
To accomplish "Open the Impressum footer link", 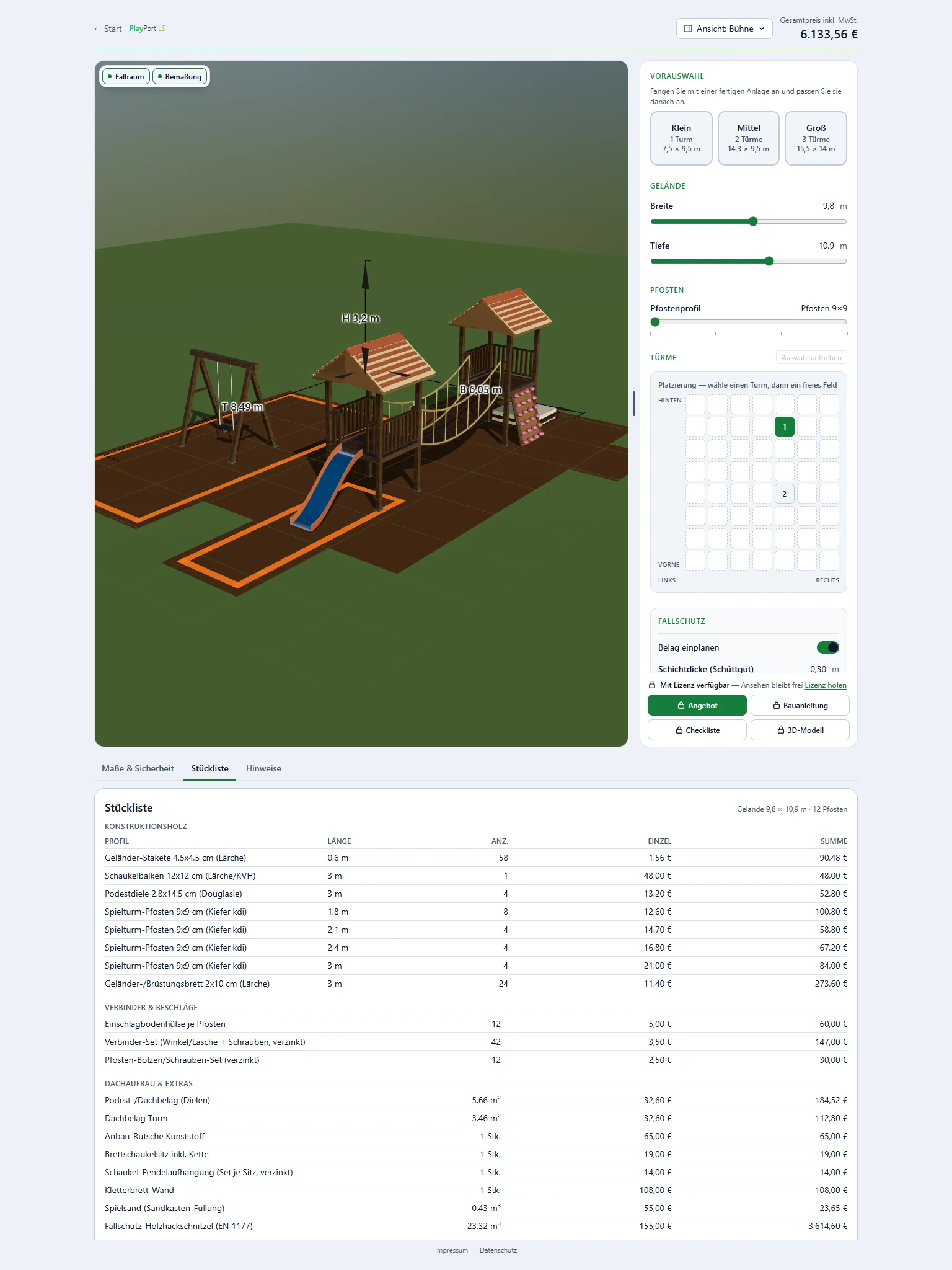I will [451, 1250].
